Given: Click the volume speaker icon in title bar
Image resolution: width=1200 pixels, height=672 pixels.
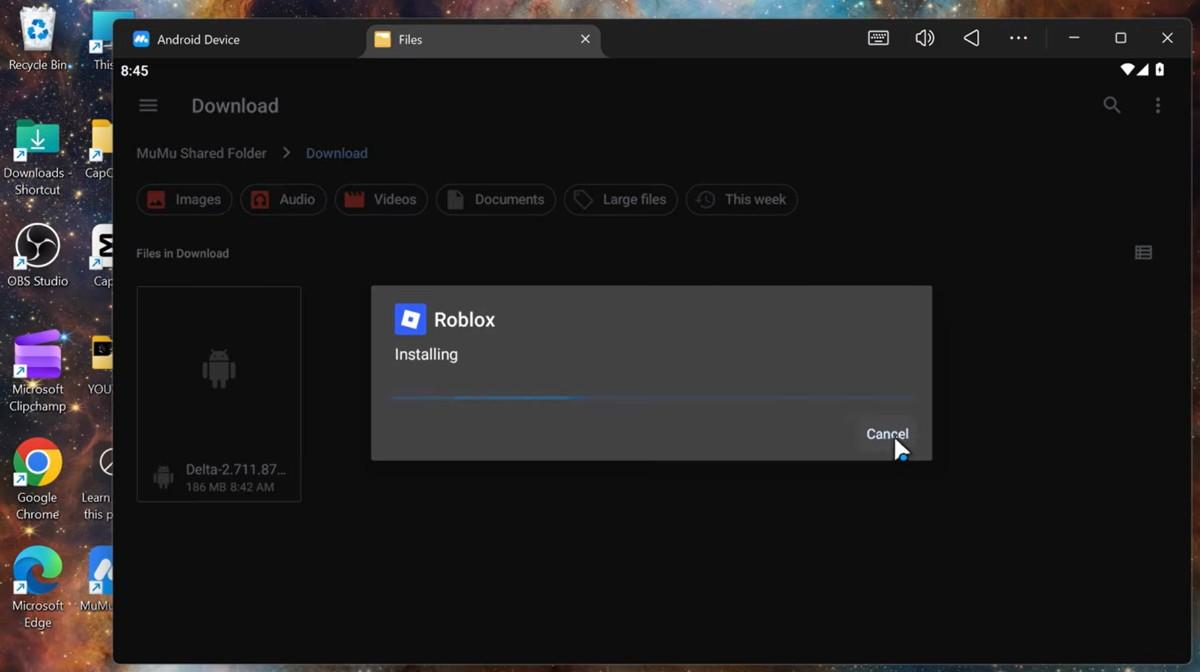Looking at the screenshot, I should (x=925, y=38).
